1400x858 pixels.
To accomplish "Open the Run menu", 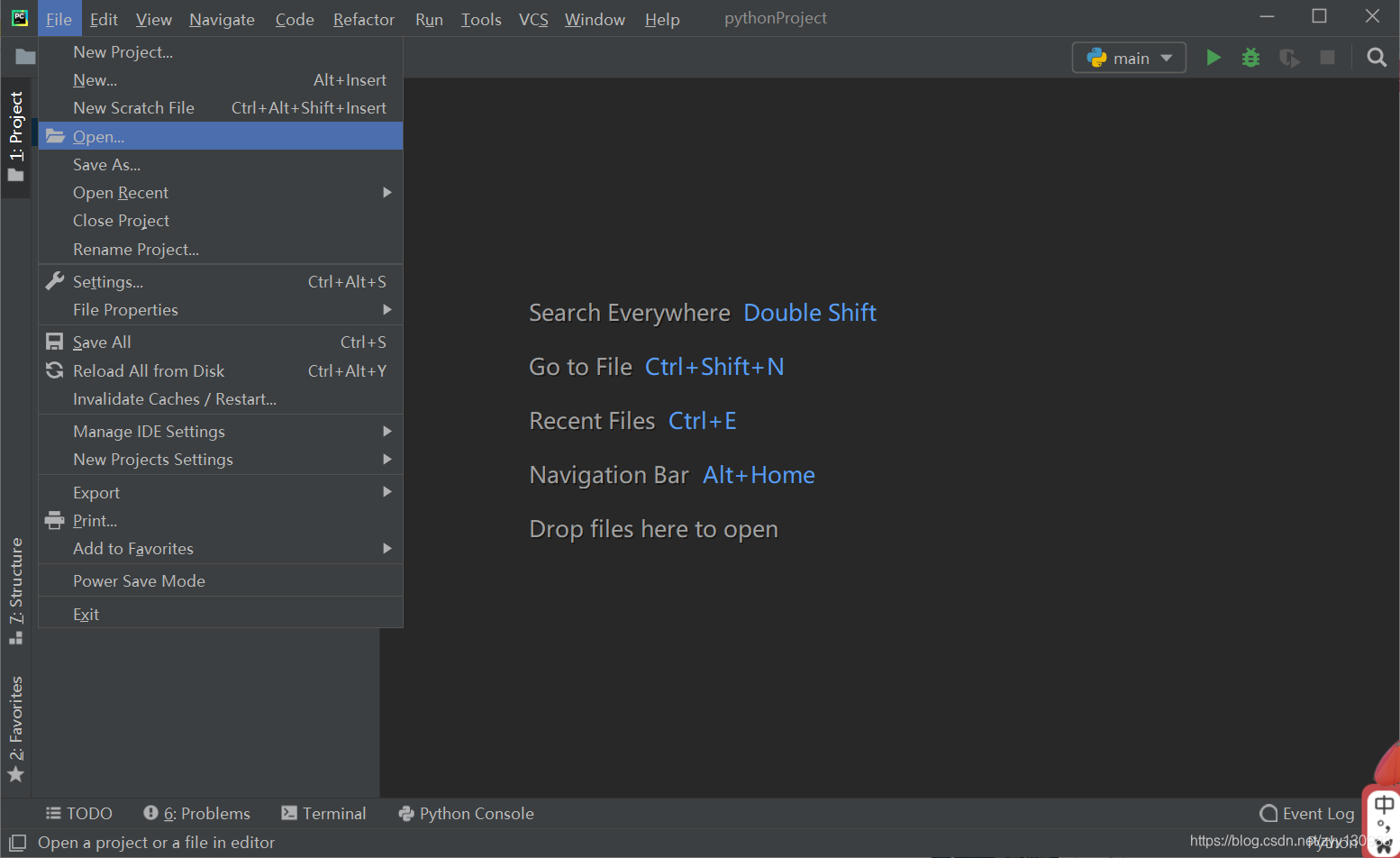I will (429, 19).
